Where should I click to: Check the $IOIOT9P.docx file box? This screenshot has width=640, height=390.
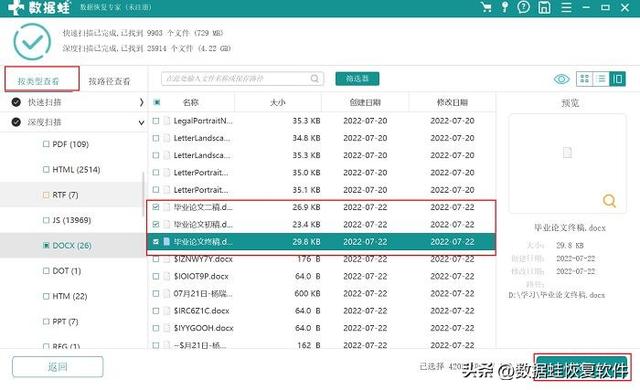pos(156,276)
